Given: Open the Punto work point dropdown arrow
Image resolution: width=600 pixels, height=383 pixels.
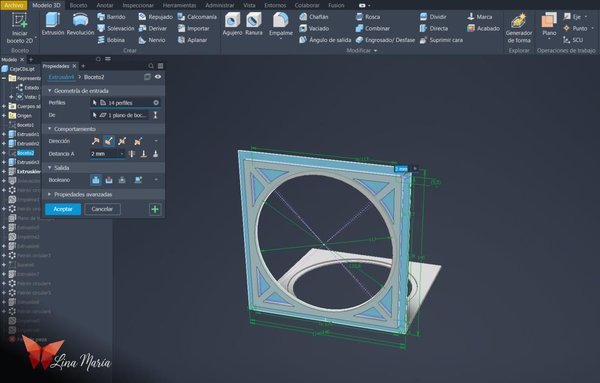Looking at the screenshot, I should pyautogui.click(x=592, y=28).
